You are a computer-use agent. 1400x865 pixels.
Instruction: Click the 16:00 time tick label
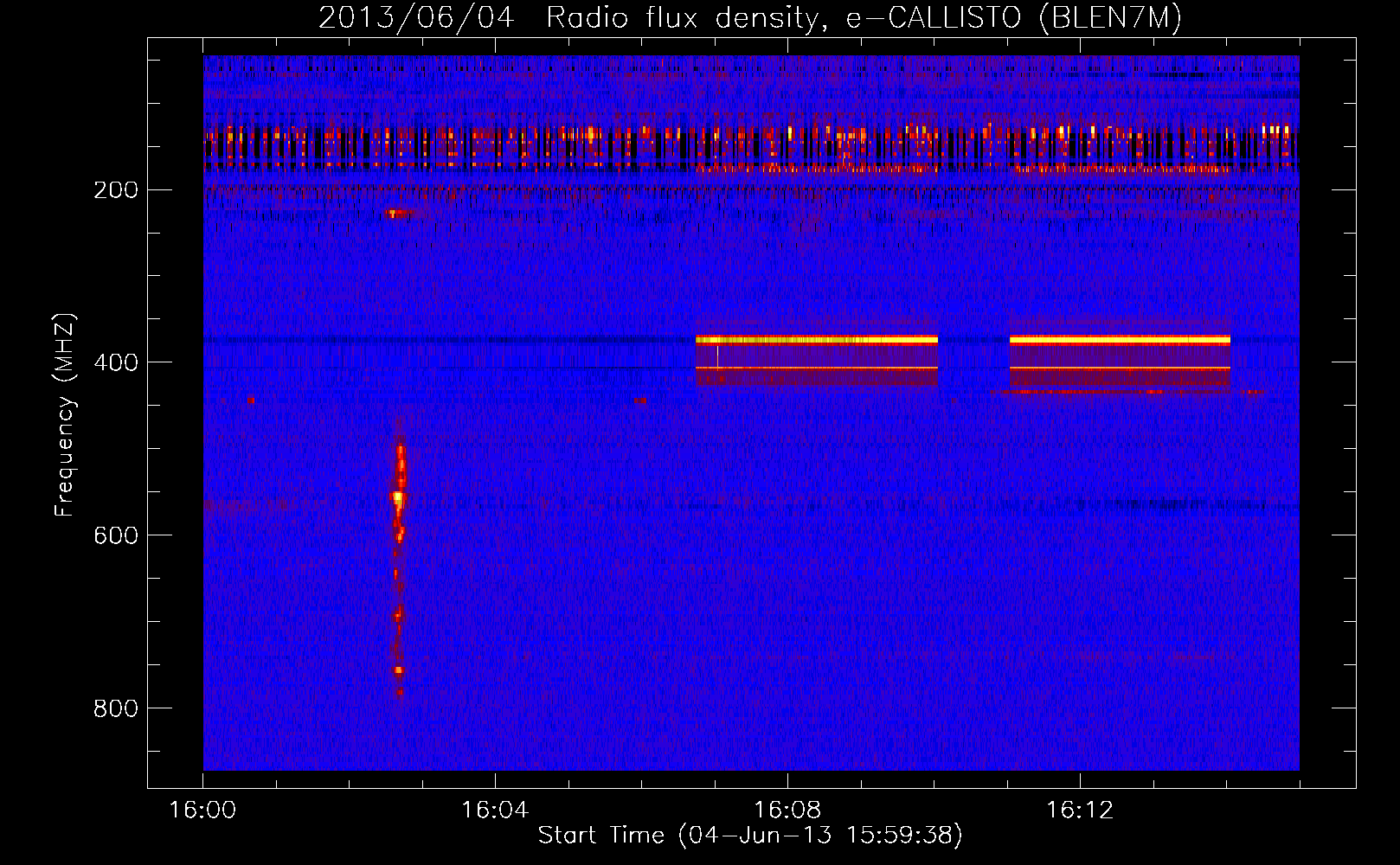(202, 811)
